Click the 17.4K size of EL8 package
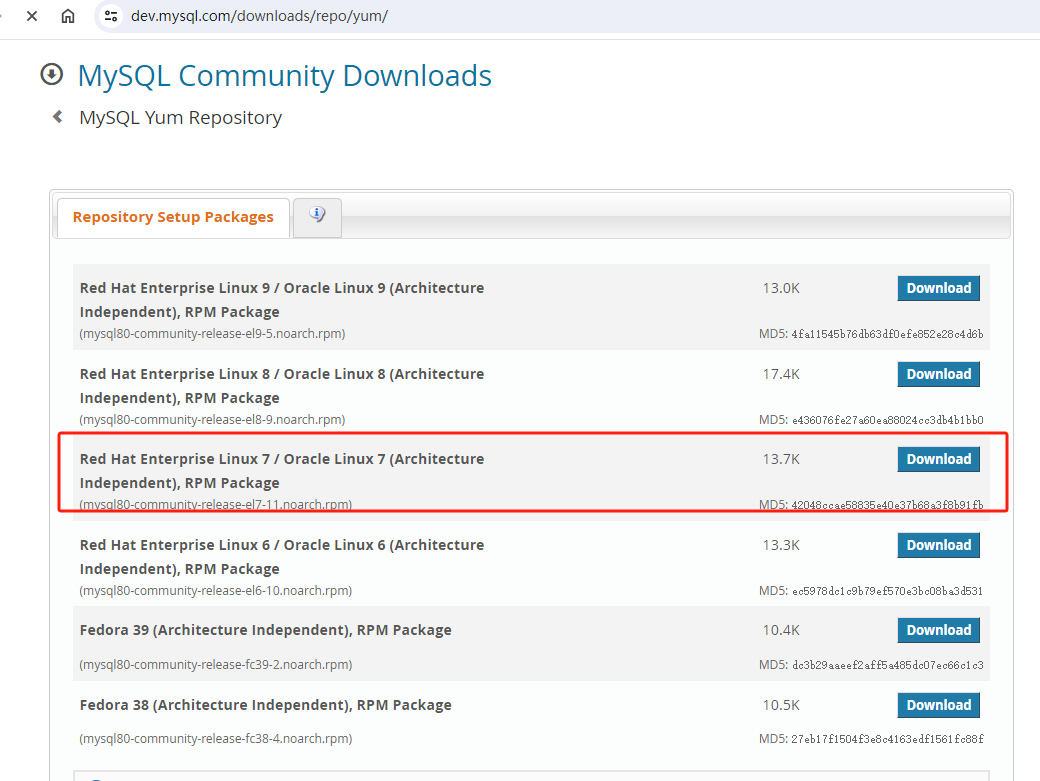The height and width of the screenshot is (781, 1040). 781,374
